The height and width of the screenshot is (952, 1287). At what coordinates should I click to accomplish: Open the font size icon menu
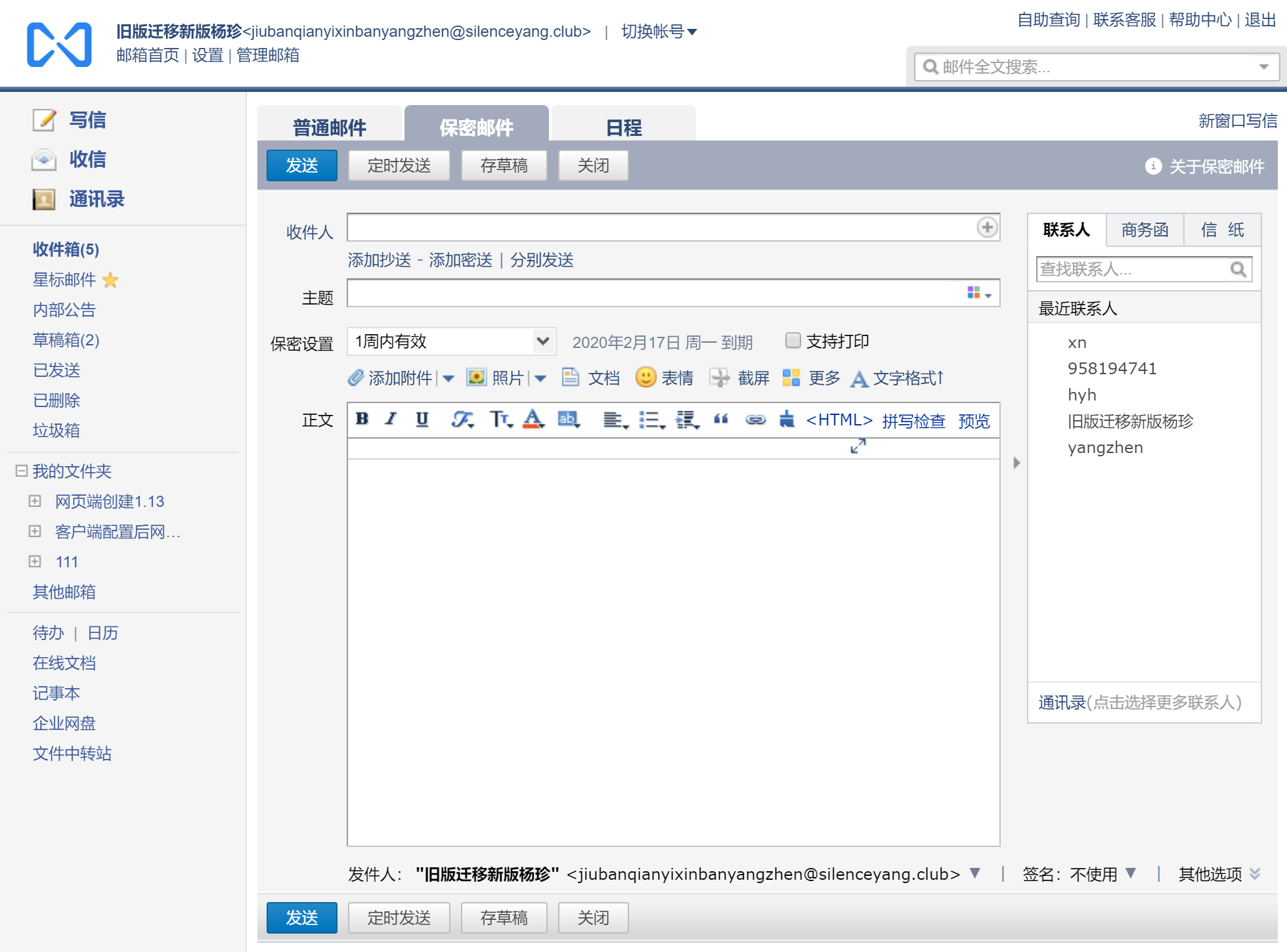(x=501, y=419)
